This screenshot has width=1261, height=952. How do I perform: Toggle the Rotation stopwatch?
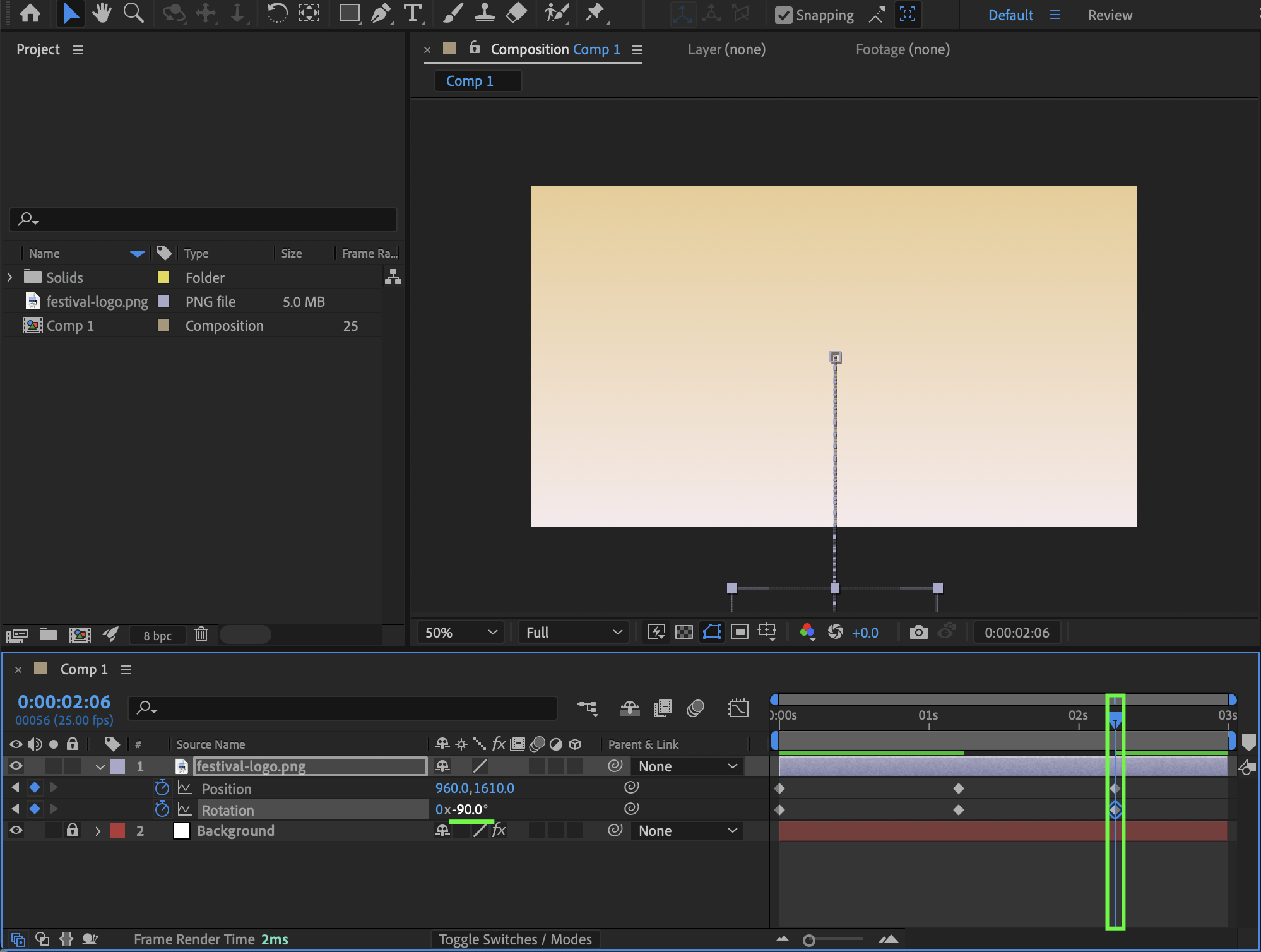tap(162, 809)
